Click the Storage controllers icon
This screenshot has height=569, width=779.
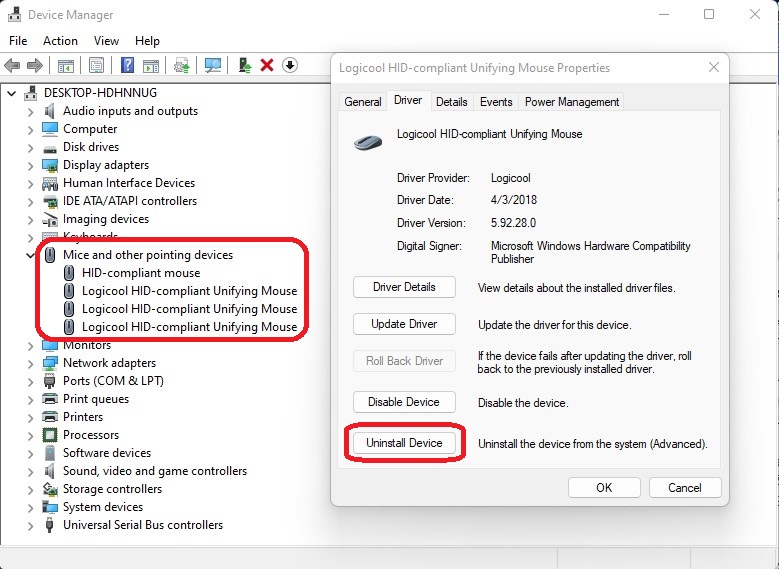pyautogui.click(x=50, y=489)
